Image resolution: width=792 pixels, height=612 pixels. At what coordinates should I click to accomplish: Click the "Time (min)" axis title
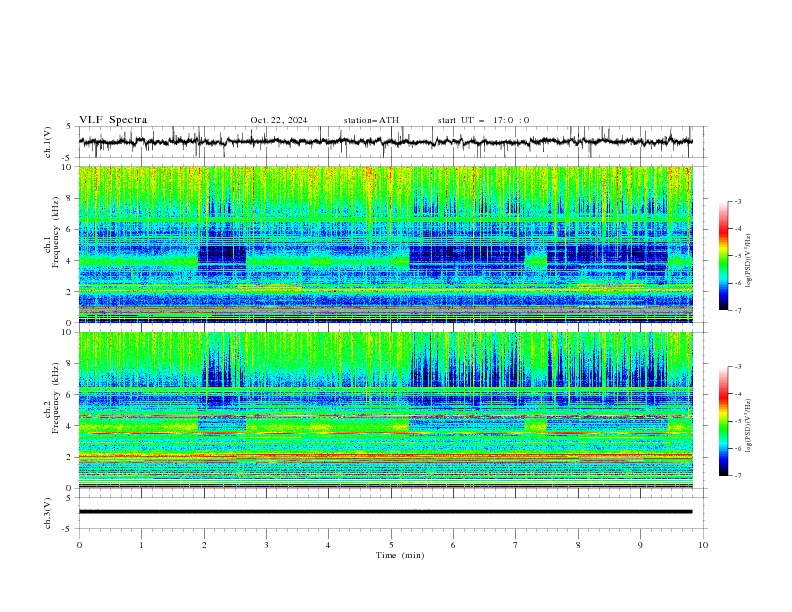(x=400, y=555)
